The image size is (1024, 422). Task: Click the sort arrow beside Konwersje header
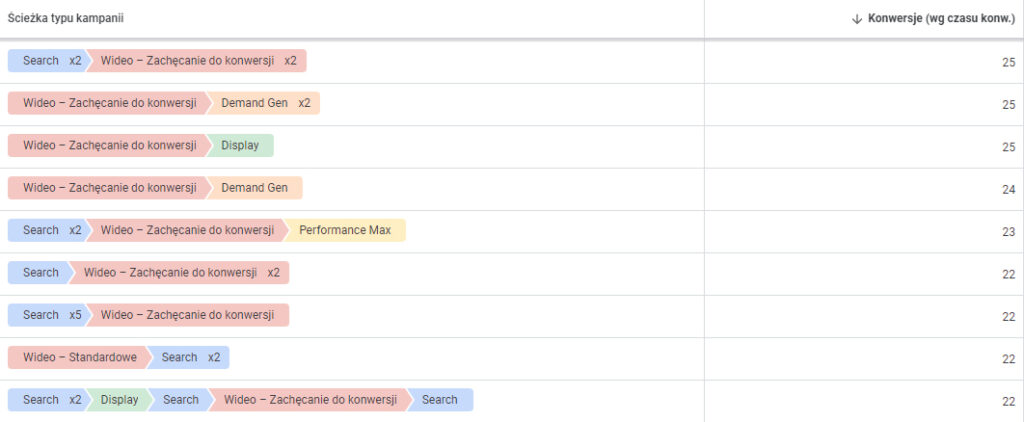tap(856, 19)
